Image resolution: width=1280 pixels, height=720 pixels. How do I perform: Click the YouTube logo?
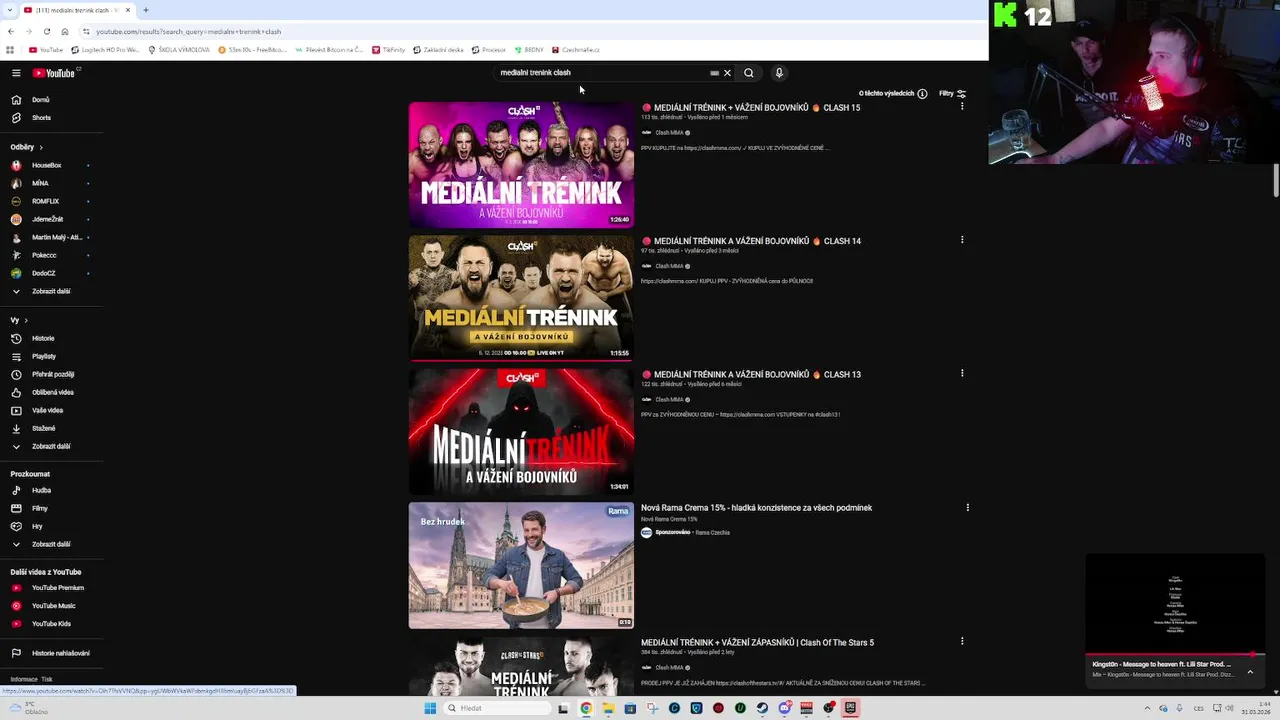(54, 73)
